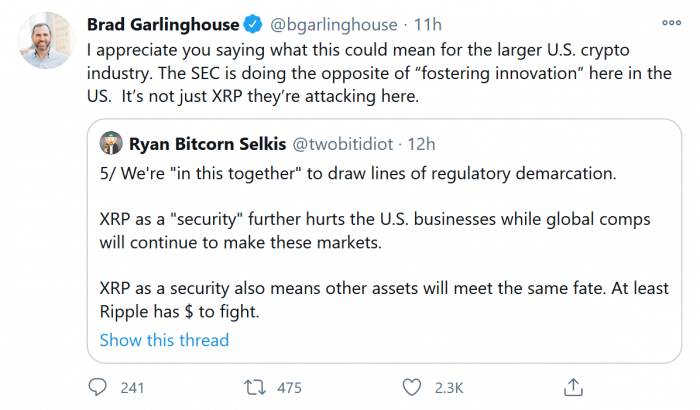Click the "Show this thread" link

164,340
